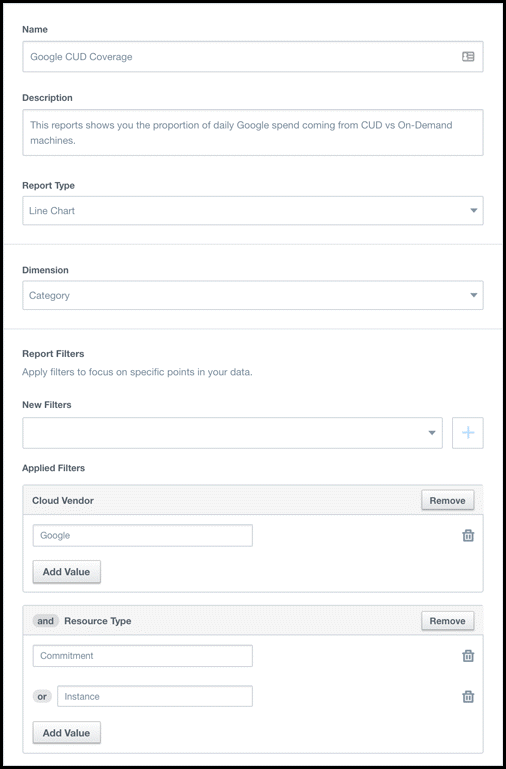Remove the Cloud Vendor filter
506x769 pixels.
448,500
